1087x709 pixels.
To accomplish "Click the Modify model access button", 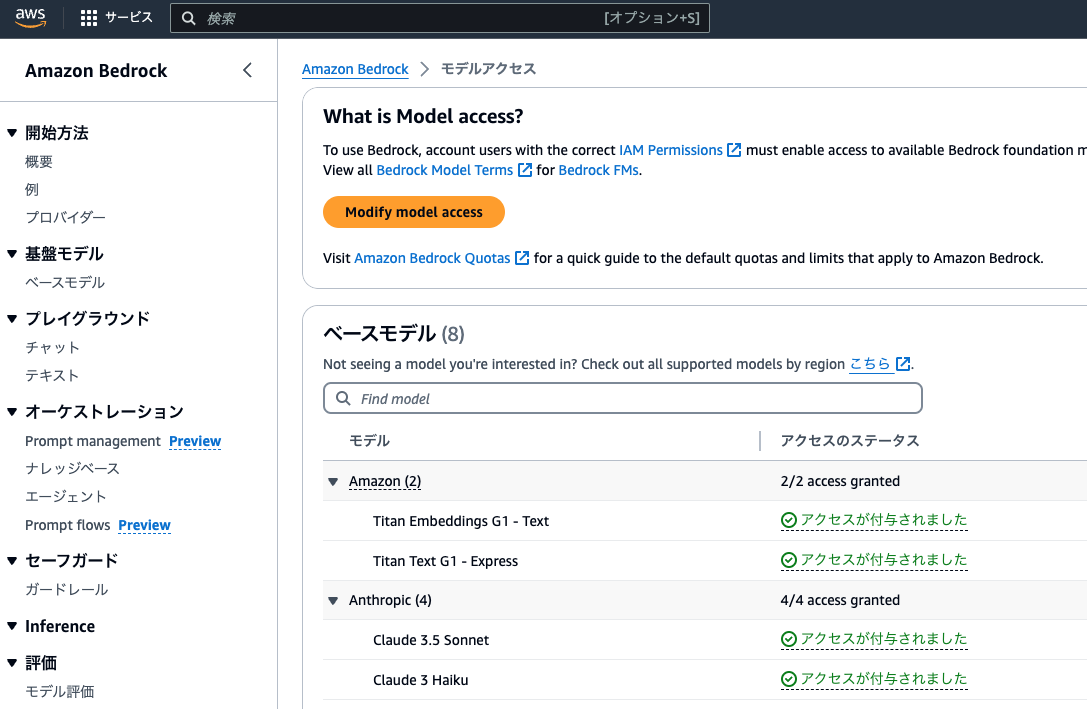I will point(413,212).
